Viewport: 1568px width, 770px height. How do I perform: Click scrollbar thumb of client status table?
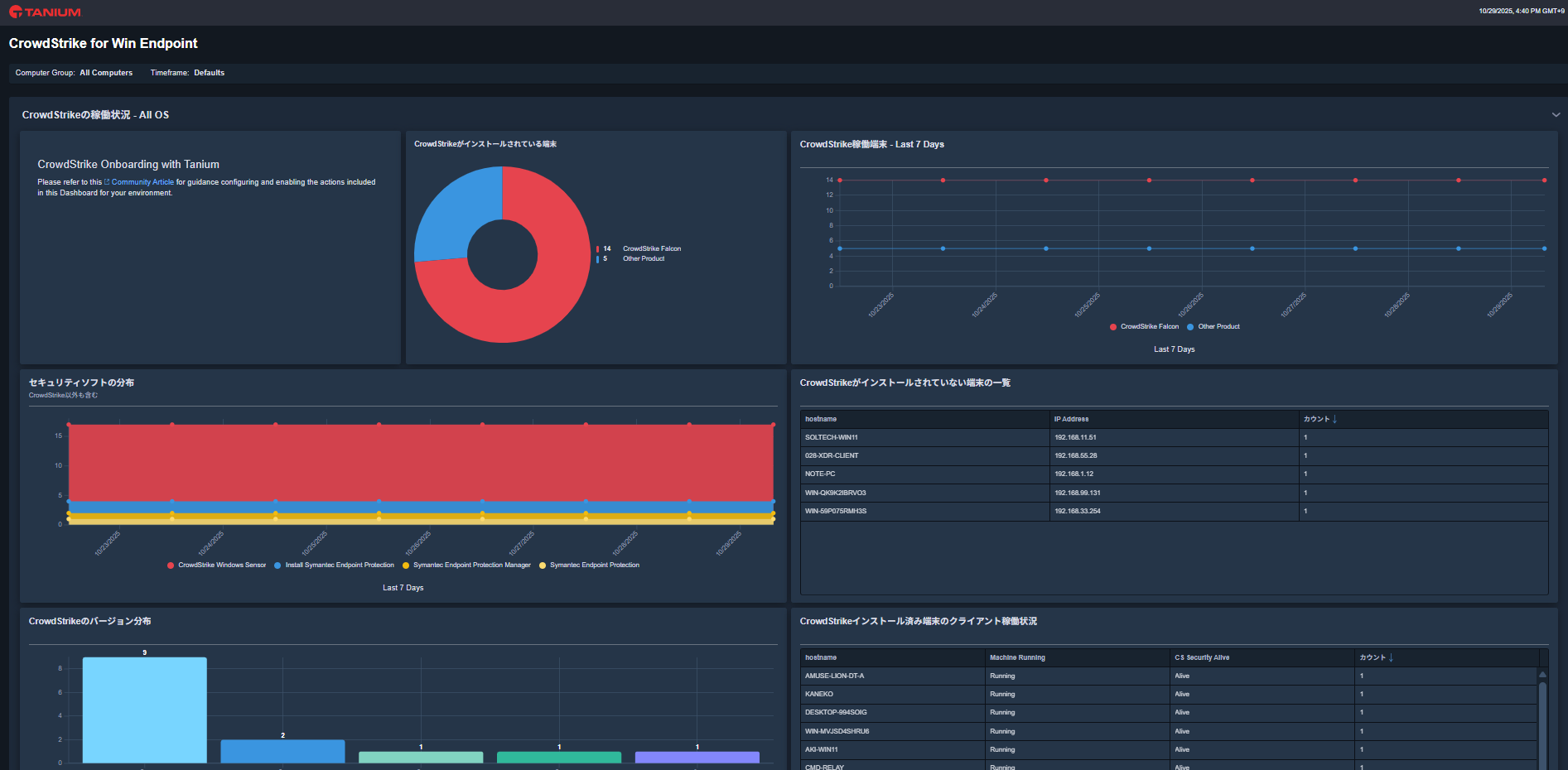[x=1542, y=720]
